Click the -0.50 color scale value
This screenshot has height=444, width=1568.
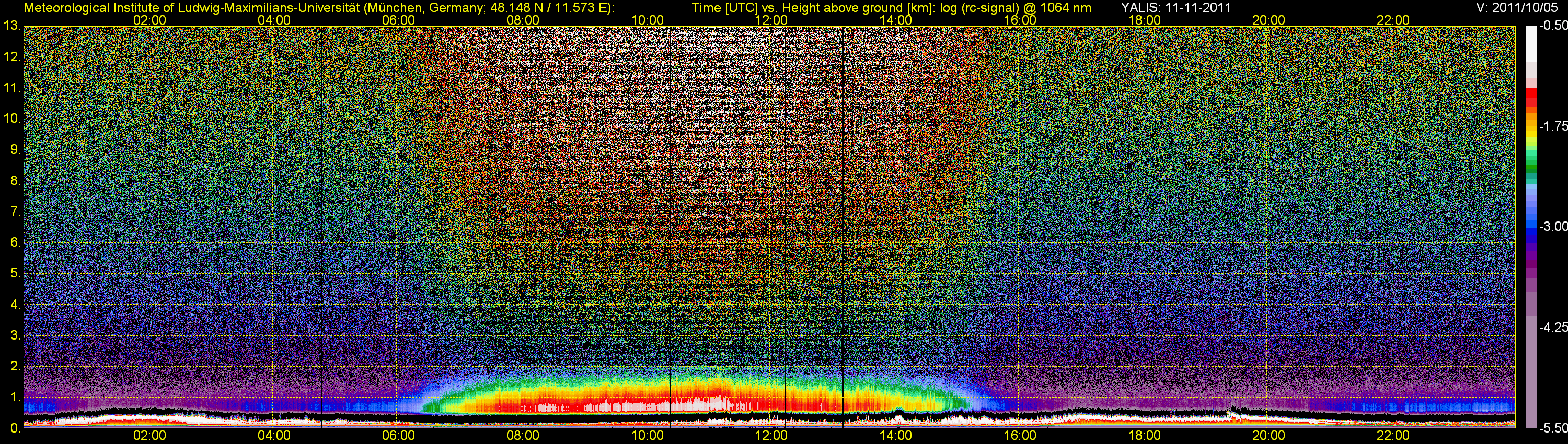[1553, 26]
